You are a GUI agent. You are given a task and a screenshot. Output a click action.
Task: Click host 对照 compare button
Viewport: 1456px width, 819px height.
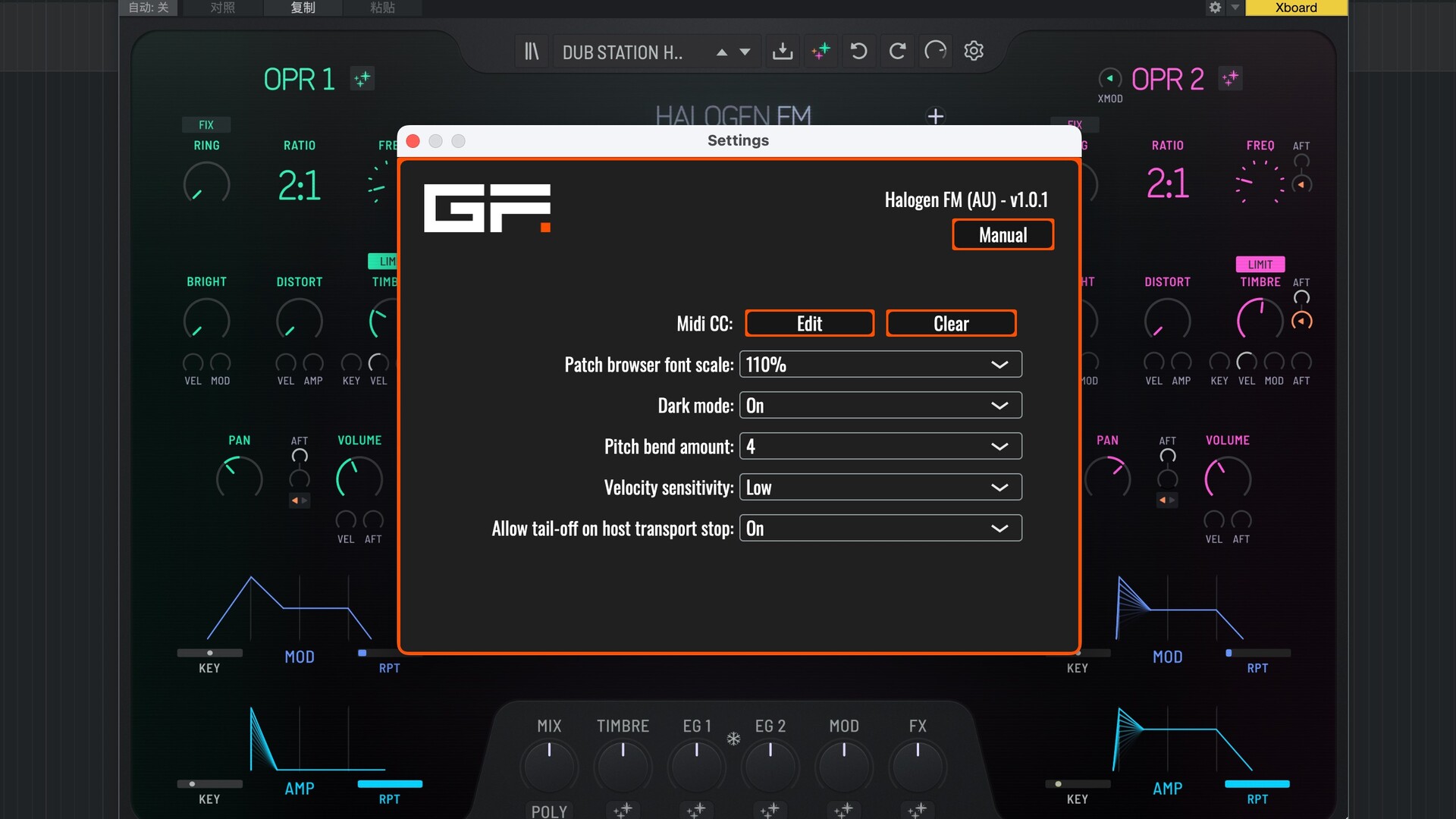coord(223,8)
